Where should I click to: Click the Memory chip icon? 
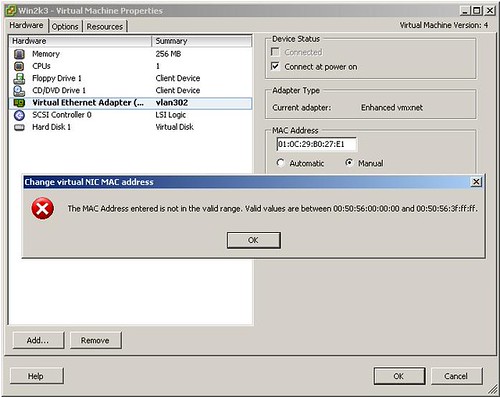tap(19, 54)
